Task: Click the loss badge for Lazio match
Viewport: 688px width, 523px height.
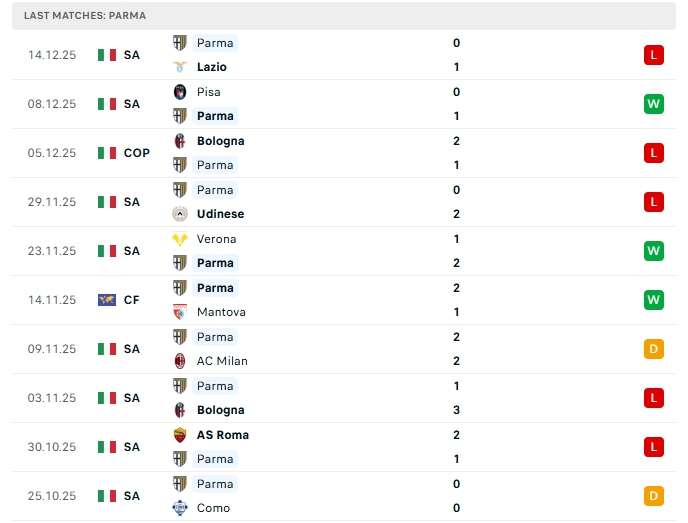Action: [654, 55]
